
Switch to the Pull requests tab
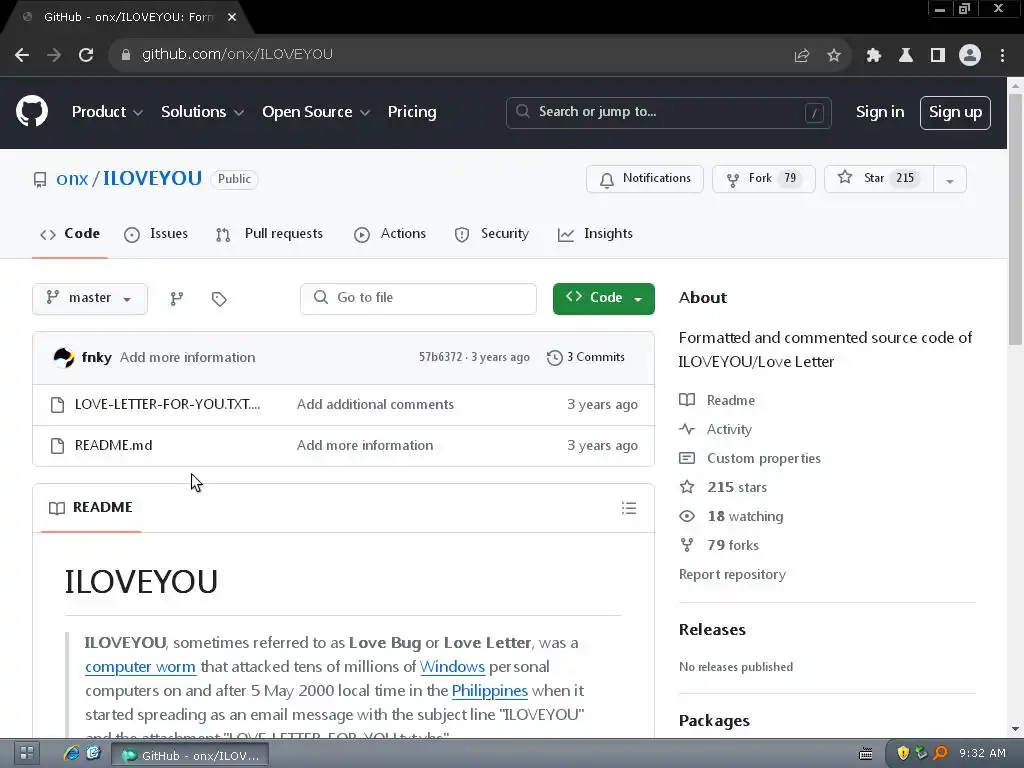(x=269, y=234)
